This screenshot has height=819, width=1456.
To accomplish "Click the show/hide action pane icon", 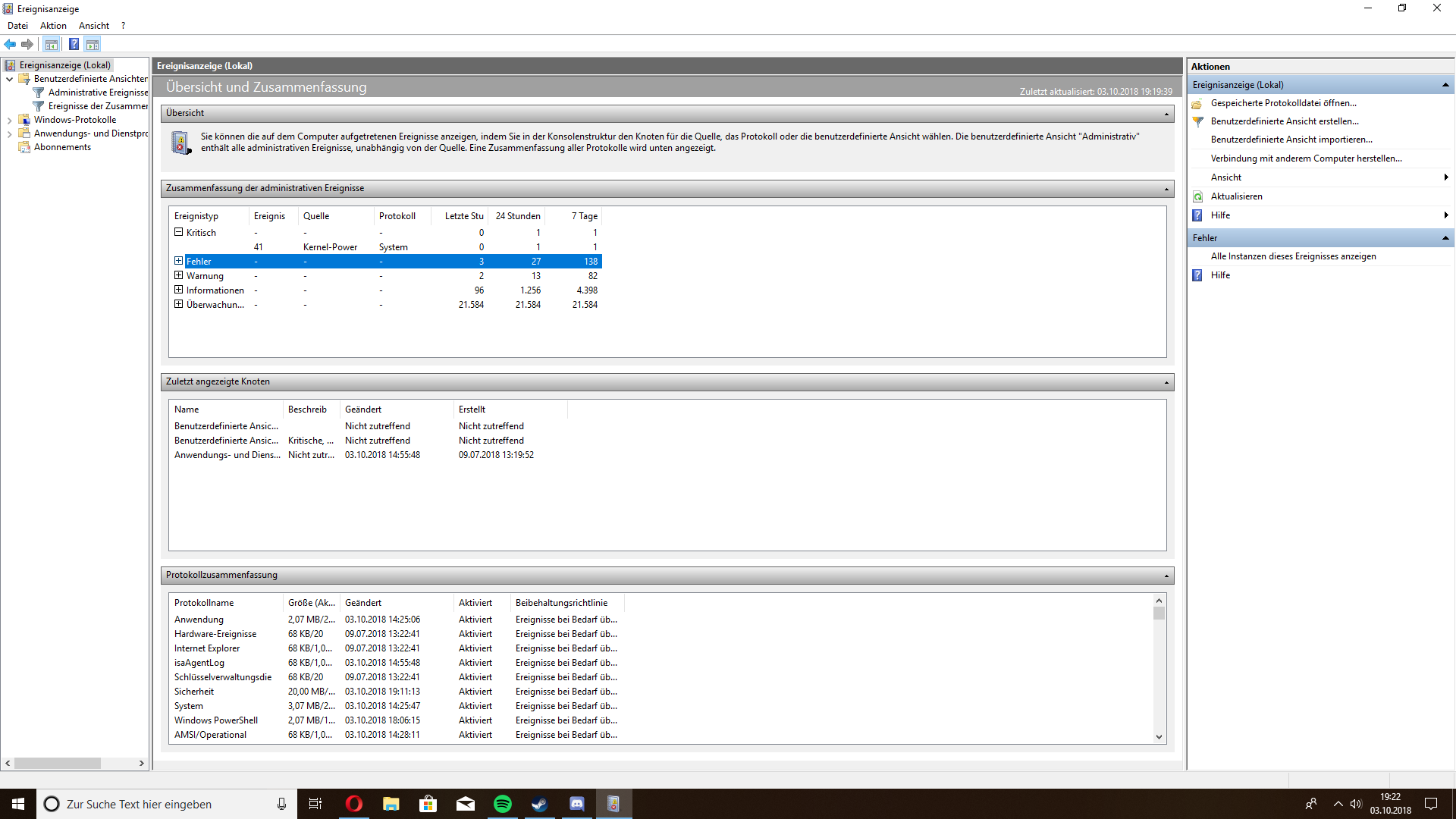I will click(93, 44).
